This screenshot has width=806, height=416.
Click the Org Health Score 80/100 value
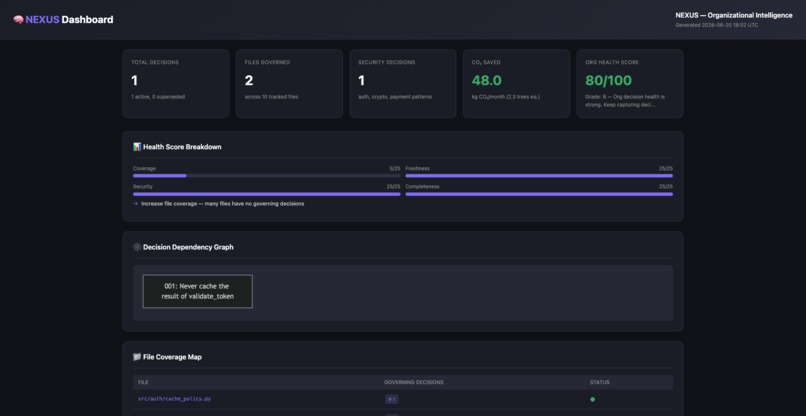click(x=609, y=80)
